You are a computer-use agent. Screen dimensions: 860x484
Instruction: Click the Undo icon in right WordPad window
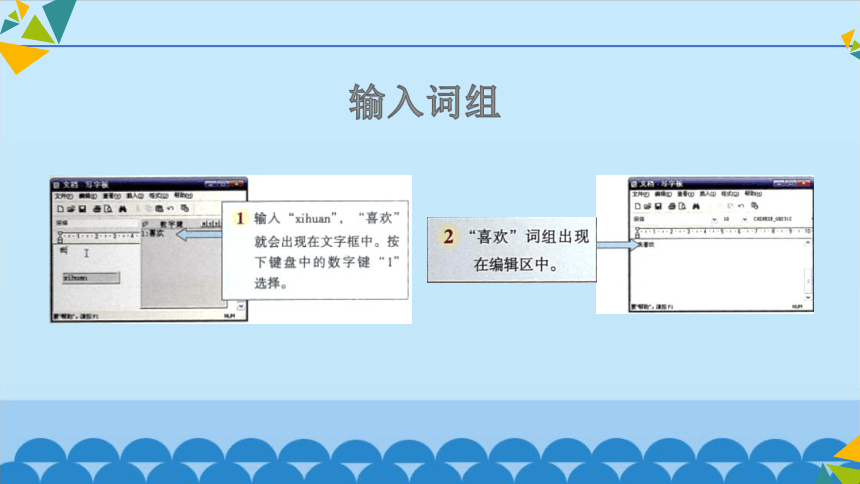pyautogui.click(x=741, y=206)
